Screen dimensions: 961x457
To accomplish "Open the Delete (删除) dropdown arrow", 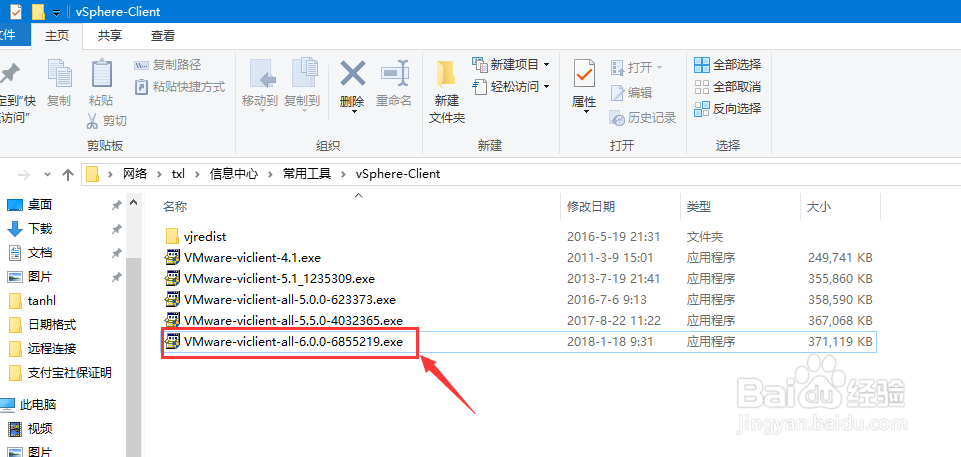I will point(354,111).
